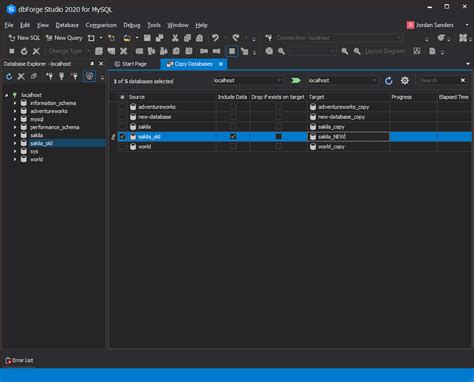This screenshot has width=474, height=382.
Task: Click the New Query toolbar button
Action: (64, 38)
